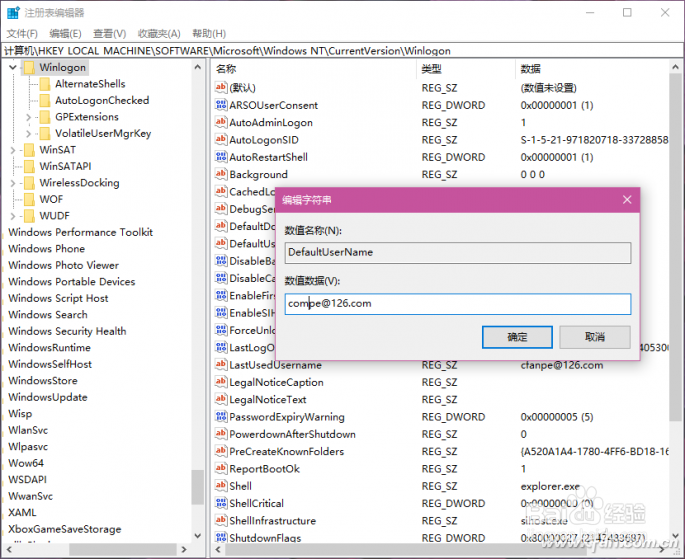Expand the GPExtensions subkey
The image size is (685, 559).
(28, 117)
